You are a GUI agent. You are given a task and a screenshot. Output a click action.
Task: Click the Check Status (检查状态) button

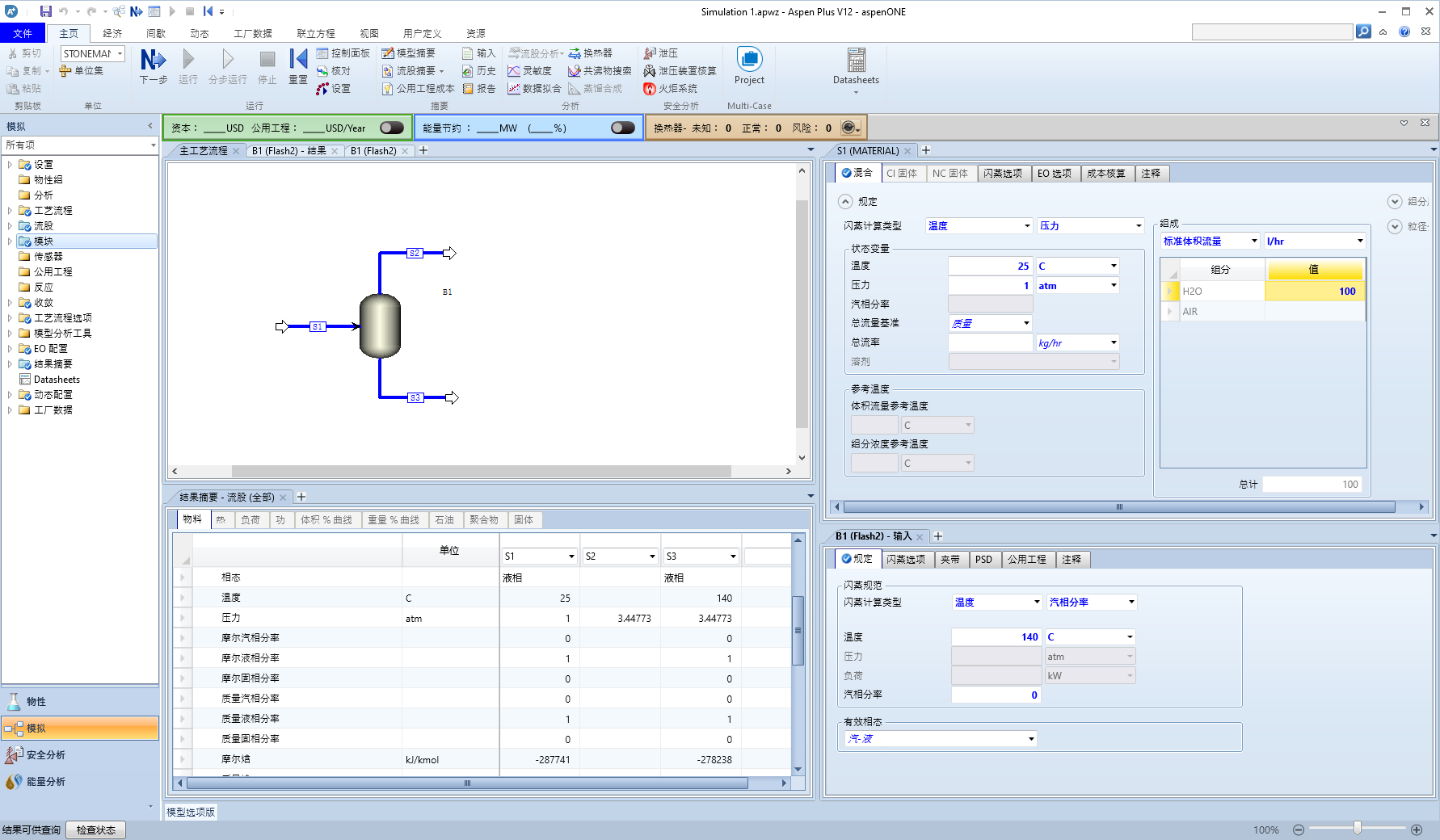(x=95, y=829)
